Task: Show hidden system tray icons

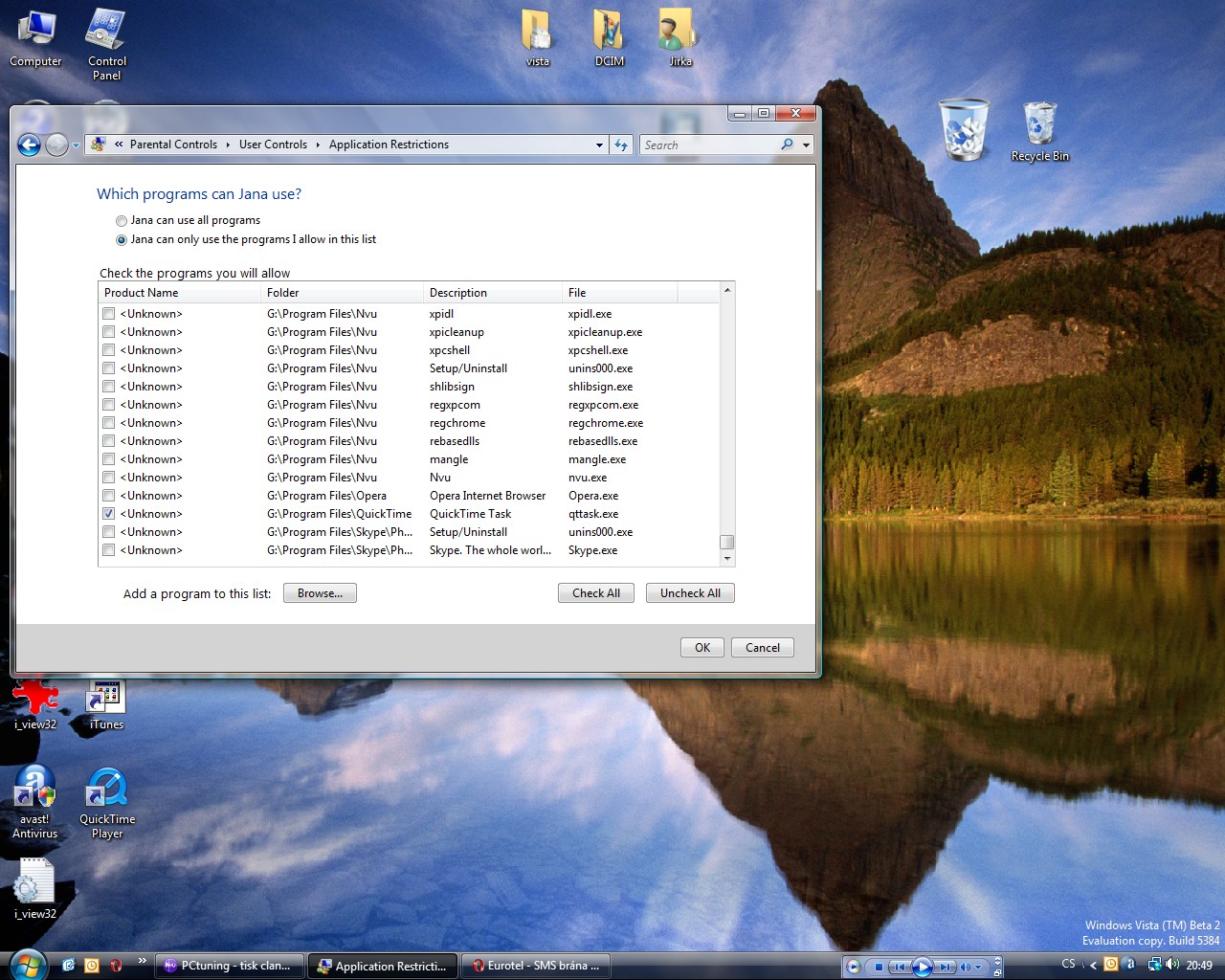Action: pos(1094,966)
